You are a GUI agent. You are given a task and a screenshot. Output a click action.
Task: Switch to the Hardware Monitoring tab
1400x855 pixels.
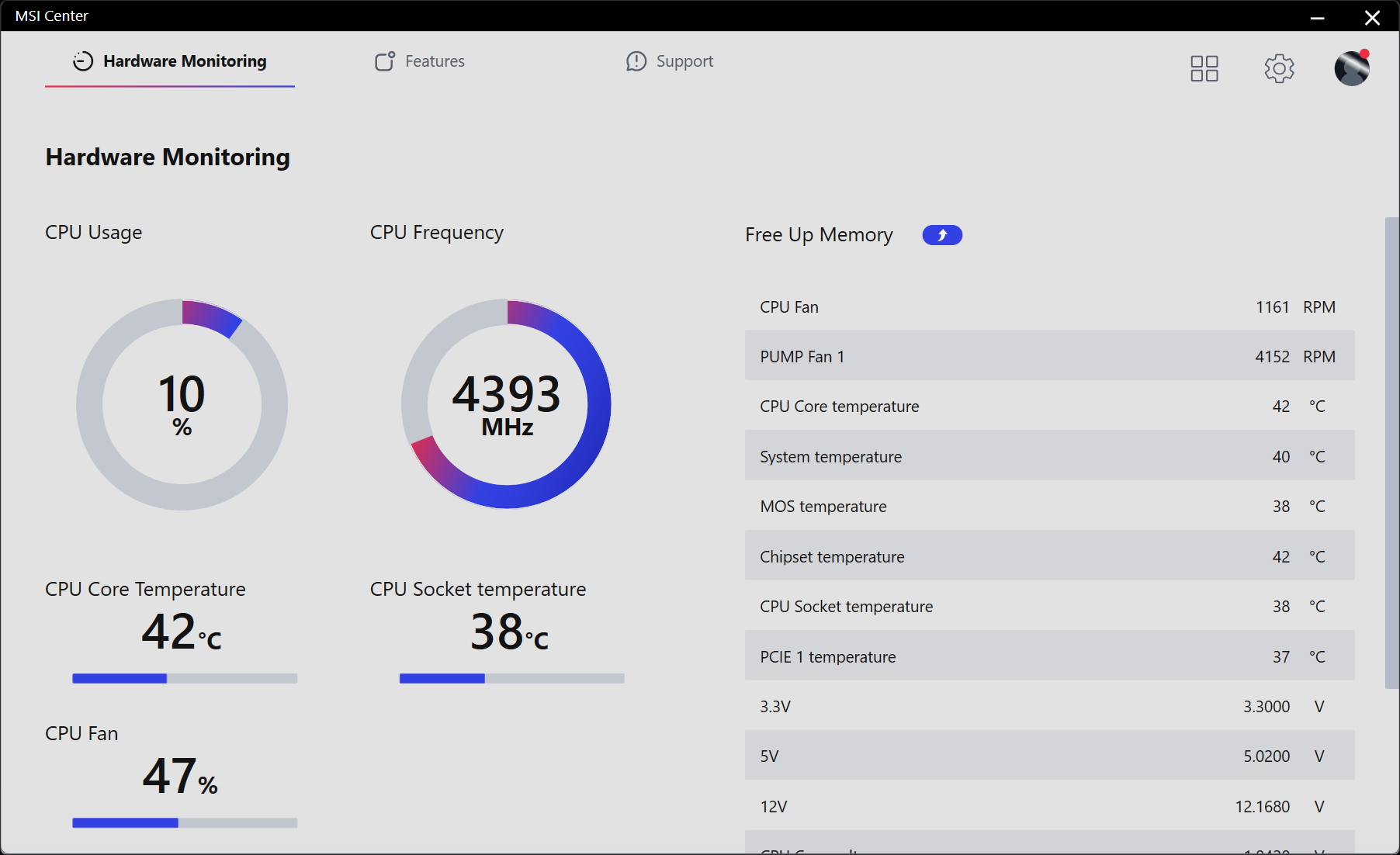(x=170, y=61)
